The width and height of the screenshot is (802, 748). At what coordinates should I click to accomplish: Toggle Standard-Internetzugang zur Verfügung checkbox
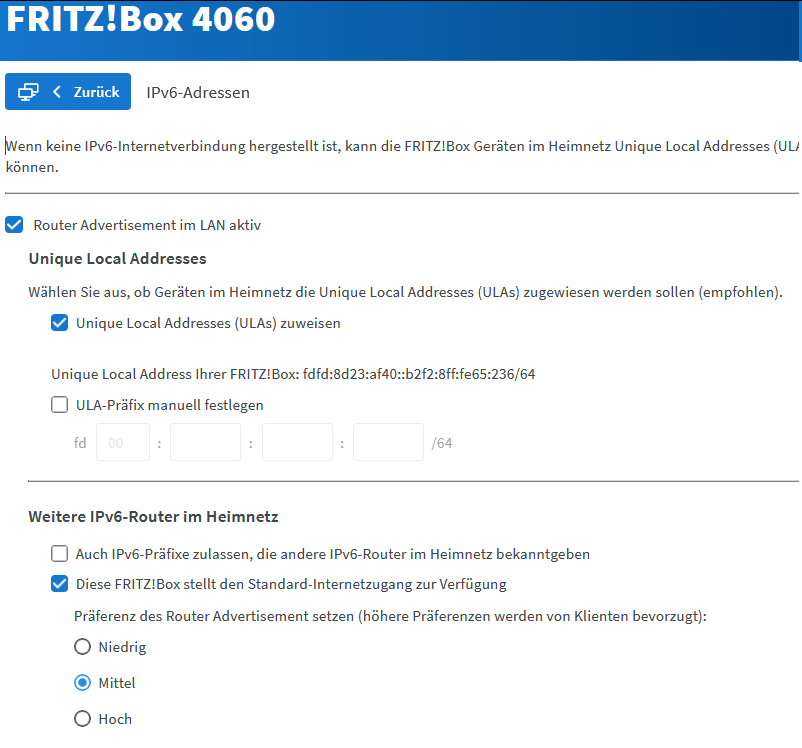coord(60,584)
